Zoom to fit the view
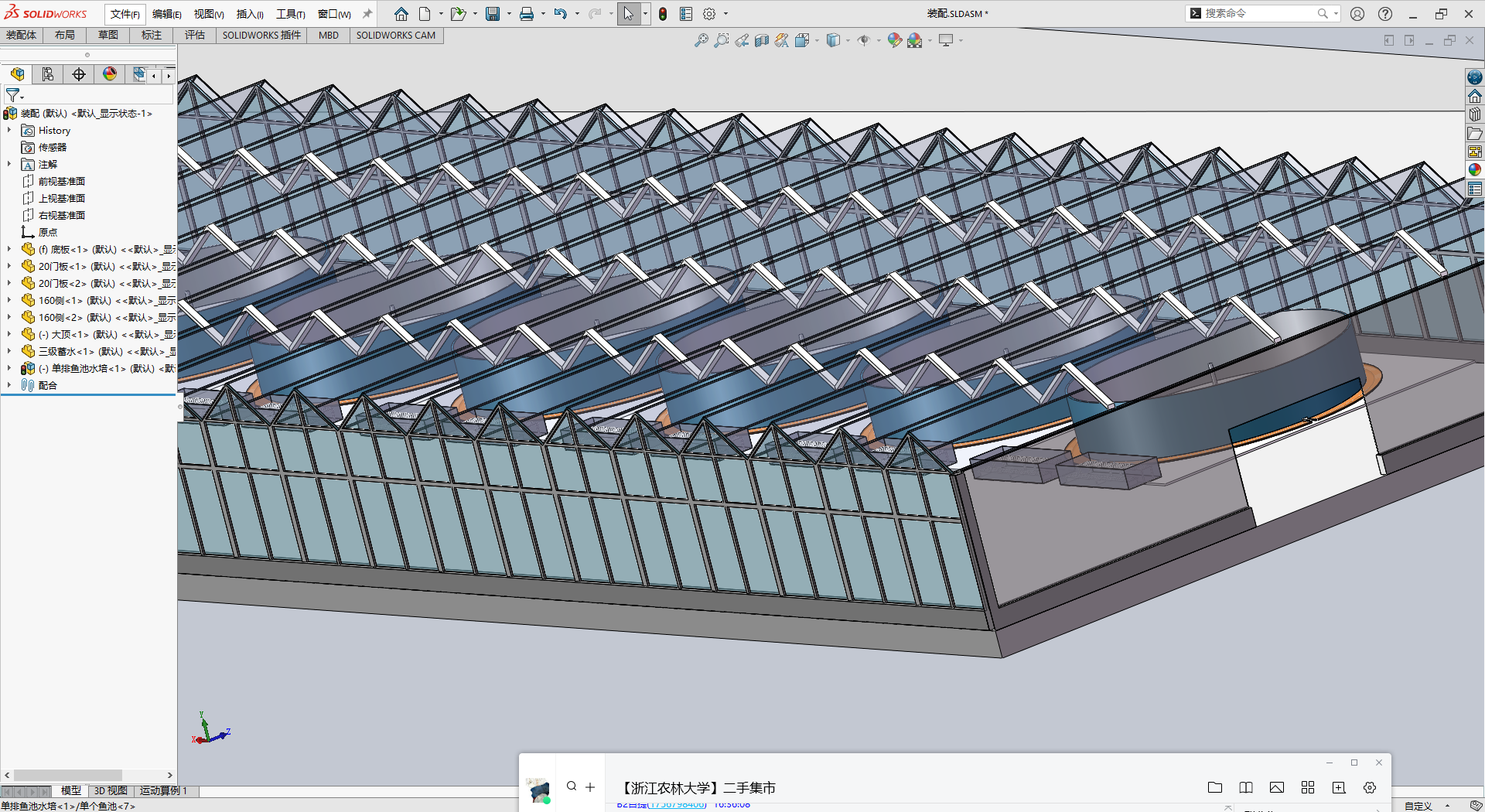 [701, 40]
